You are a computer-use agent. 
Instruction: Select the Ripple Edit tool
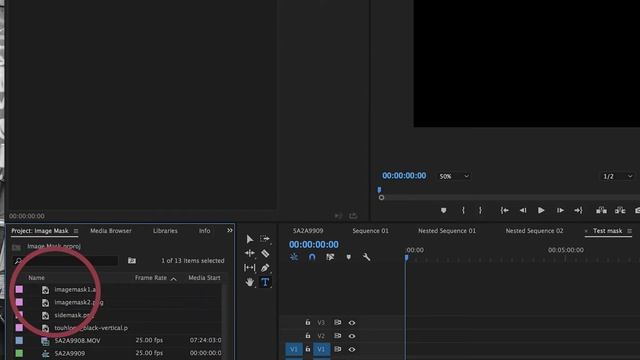tap(249, 253)
